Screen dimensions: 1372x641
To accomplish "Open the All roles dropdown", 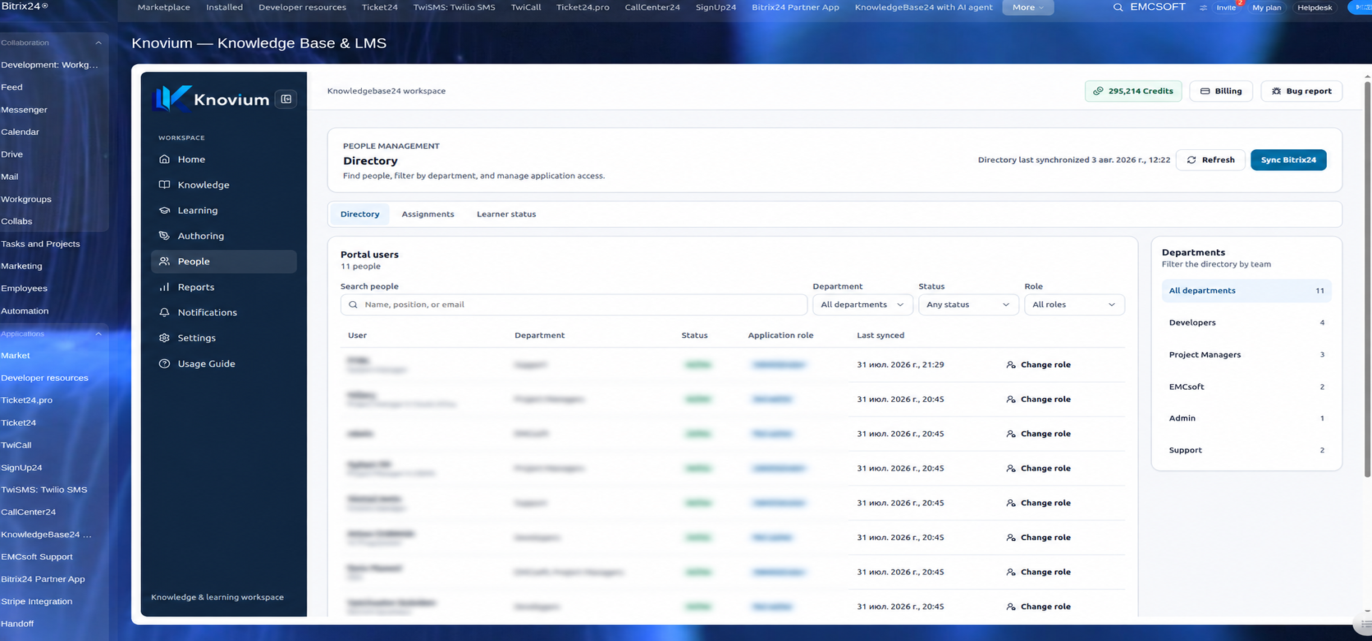I will 1074,305.
